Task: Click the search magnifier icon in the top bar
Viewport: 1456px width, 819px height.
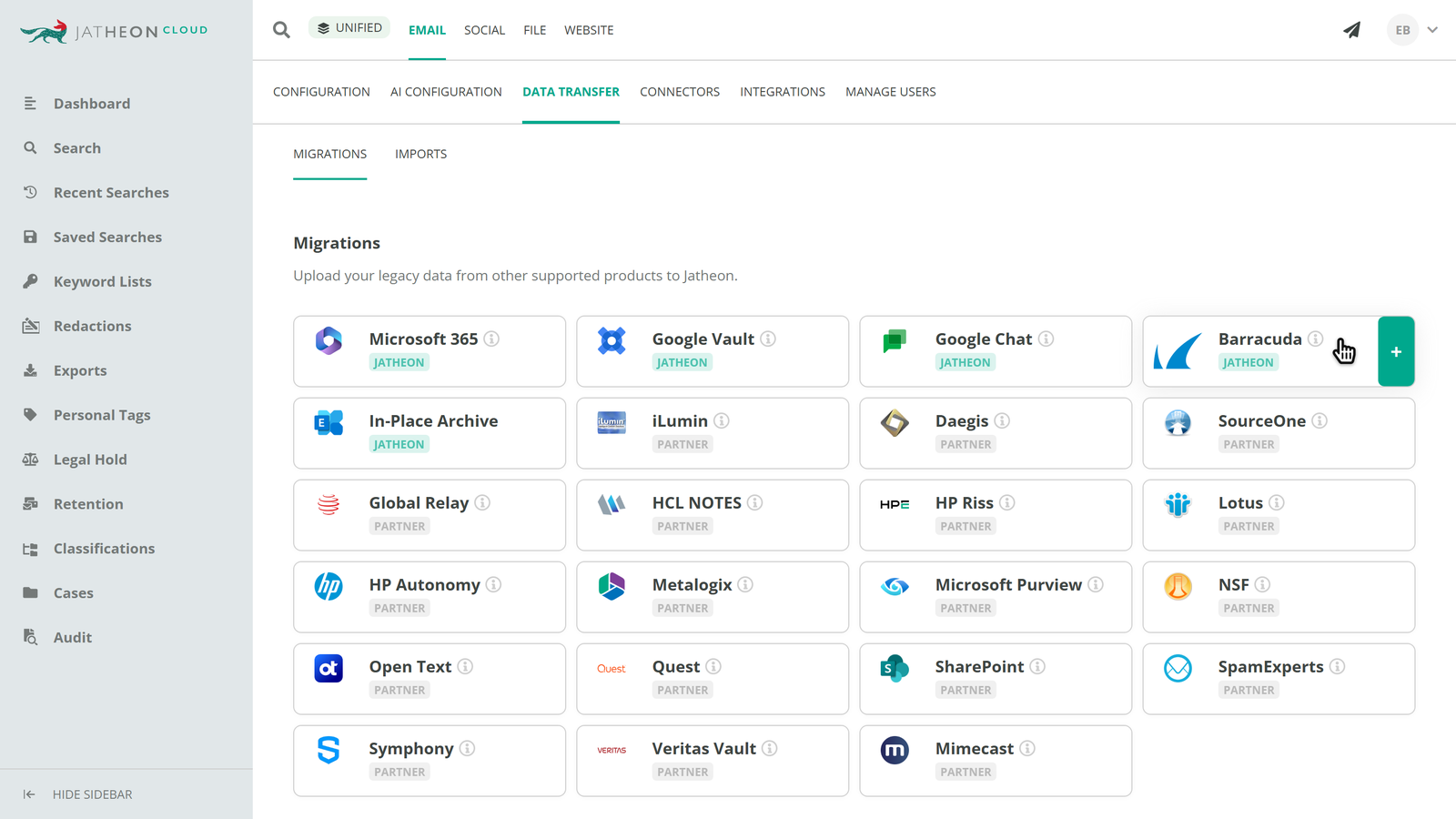Action: tap(281, 30)
